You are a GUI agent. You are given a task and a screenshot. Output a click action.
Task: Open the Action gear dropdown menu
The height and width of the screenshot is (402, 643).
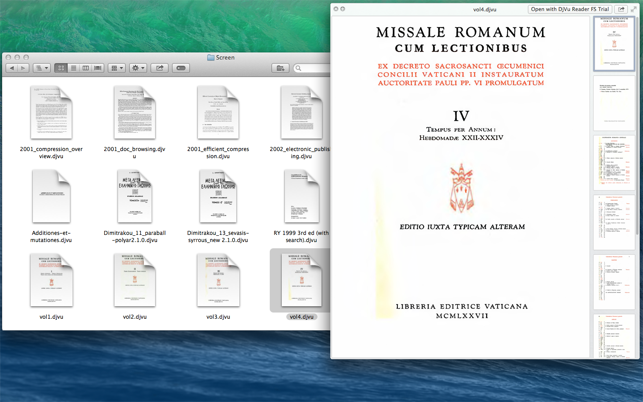(x=138, y=68)
